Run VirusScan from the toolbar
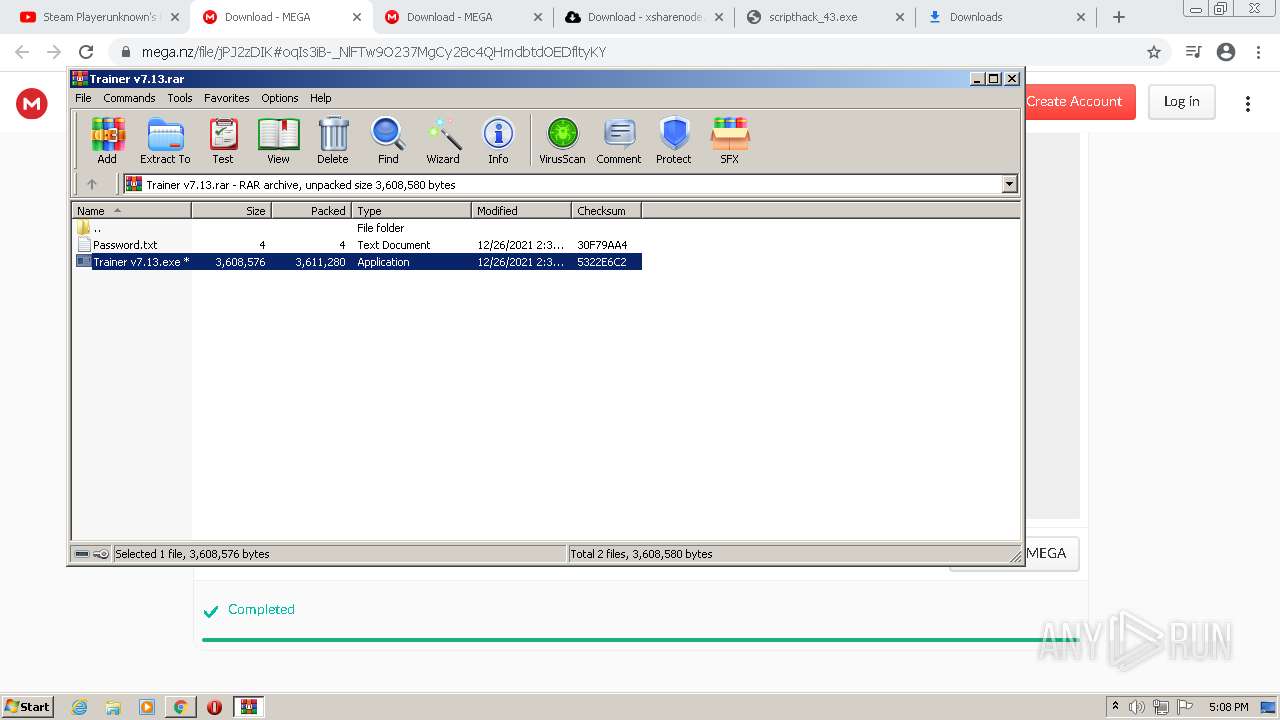The image size is (1280, 720). [562, 140]
